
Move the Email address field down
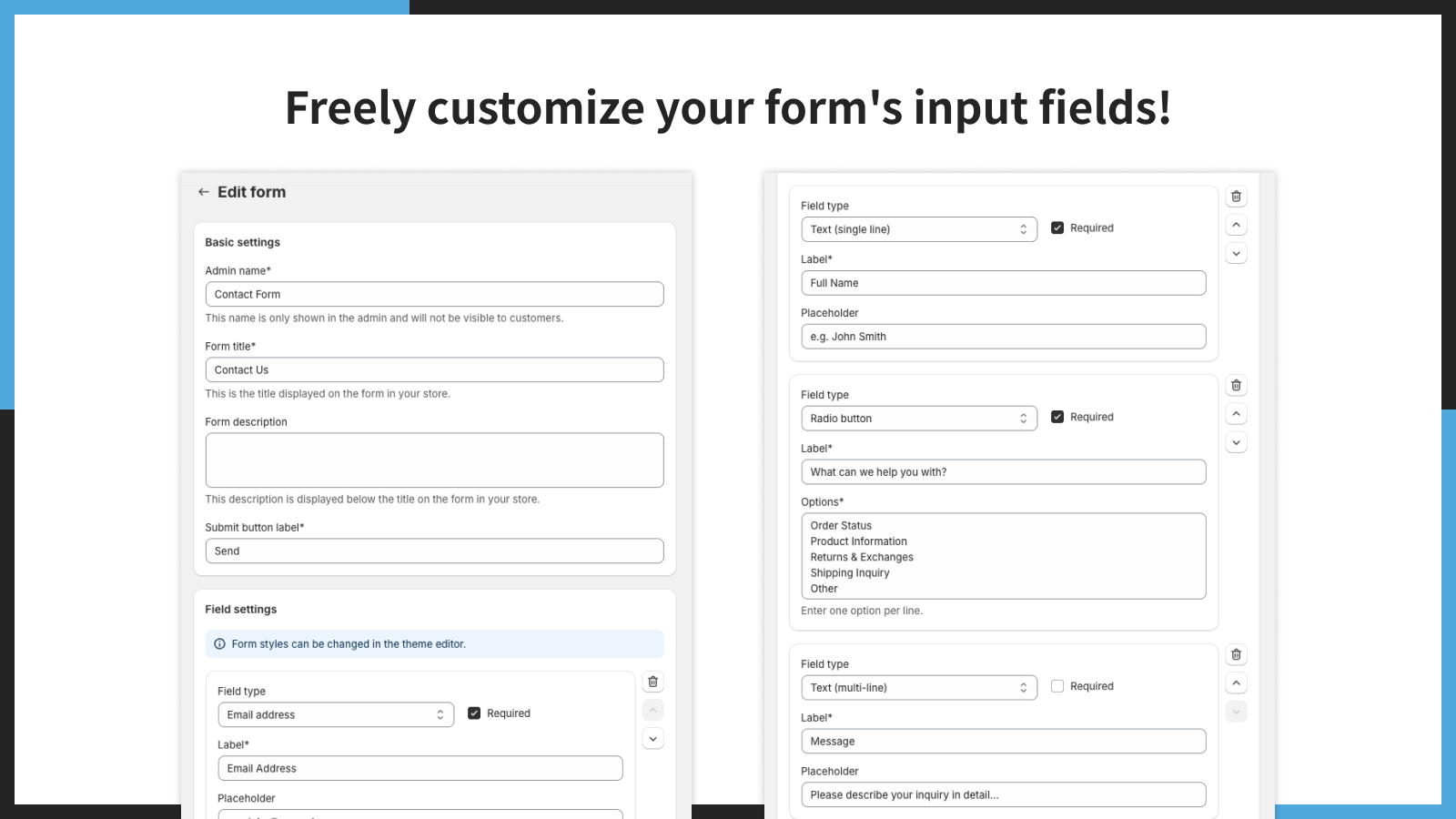[x=653, y=738]
